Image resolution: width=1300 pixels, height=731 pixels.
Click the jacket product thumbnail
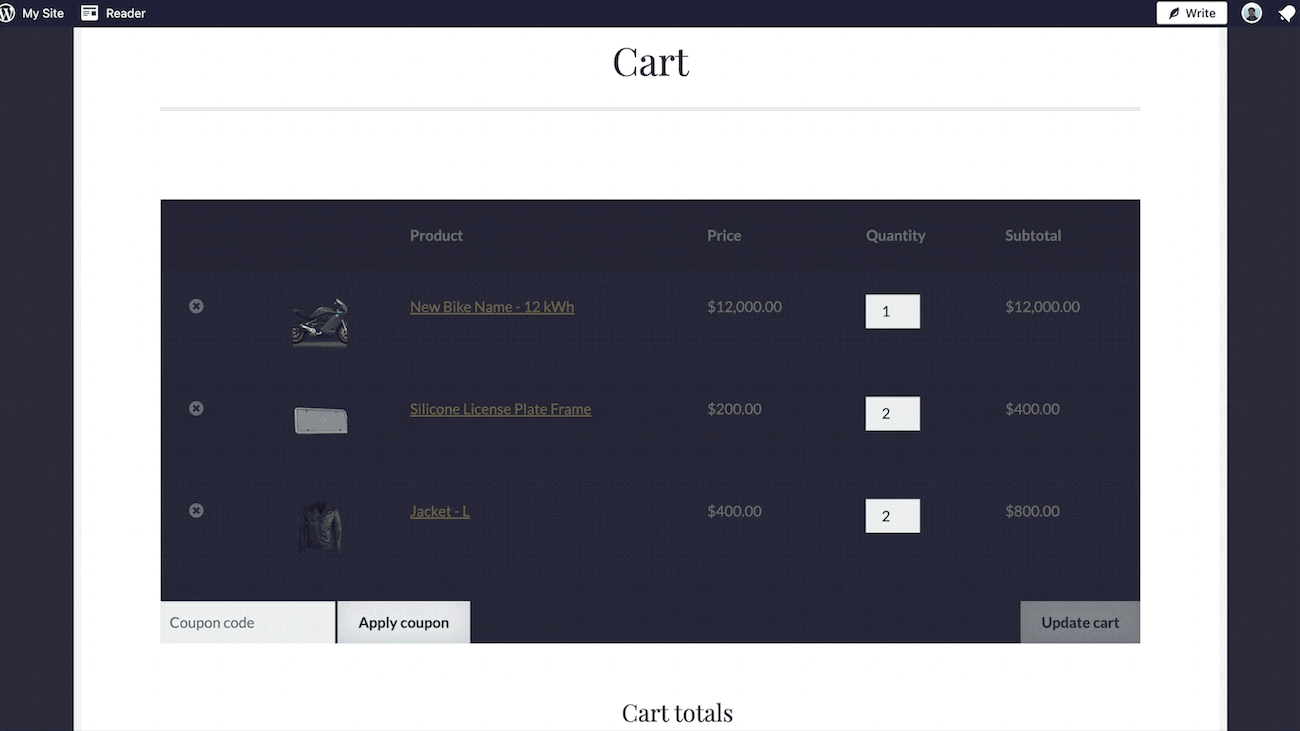click(x=320, y=526)
